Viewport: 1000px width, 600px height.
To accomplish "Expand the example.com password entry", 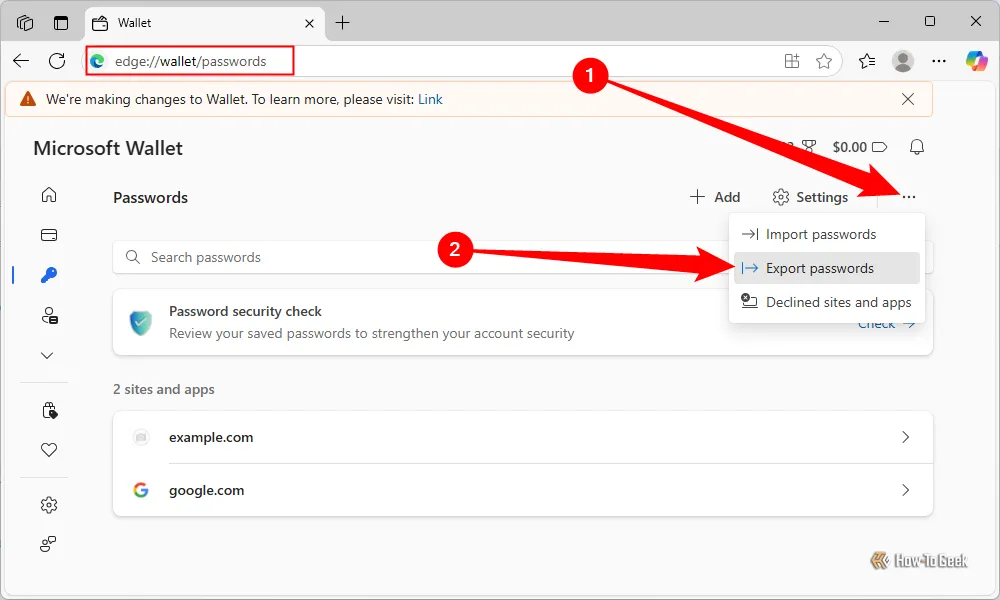I will [522, 437].
